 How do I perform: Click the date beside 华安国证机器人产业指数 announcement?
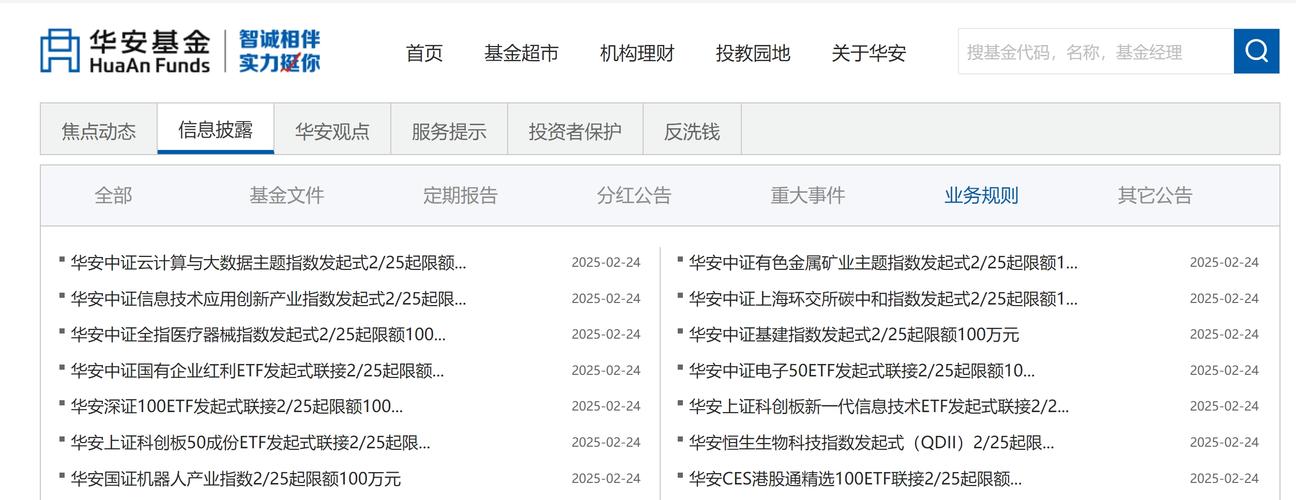[x=606, y=479]
